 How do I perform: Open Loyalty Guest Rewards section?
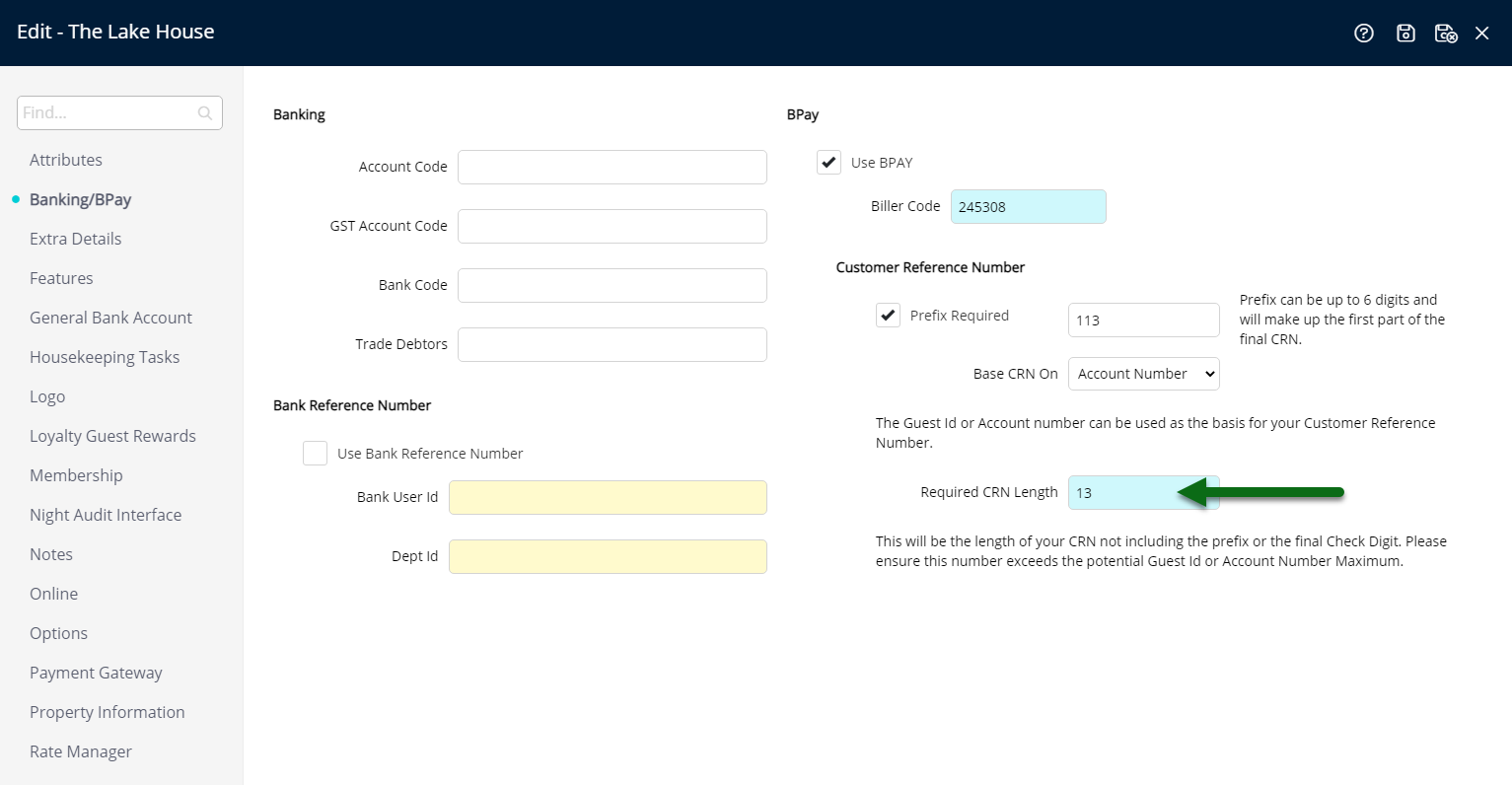tap(112, 436)
